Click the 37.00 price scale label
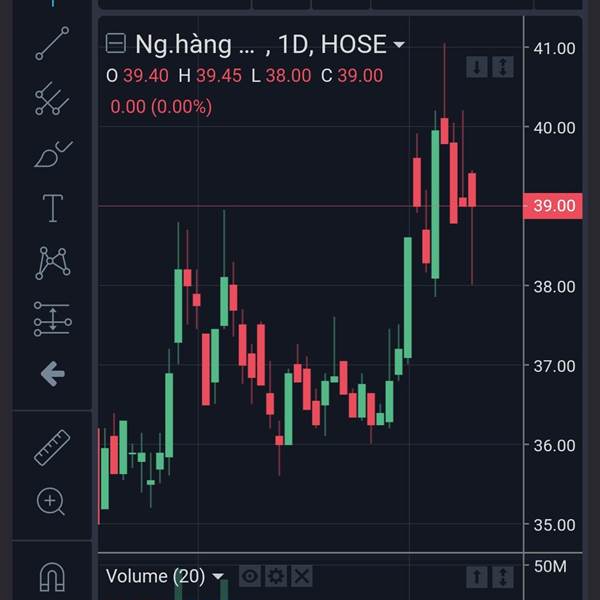The image size is (600, 600). click(554, 366)
